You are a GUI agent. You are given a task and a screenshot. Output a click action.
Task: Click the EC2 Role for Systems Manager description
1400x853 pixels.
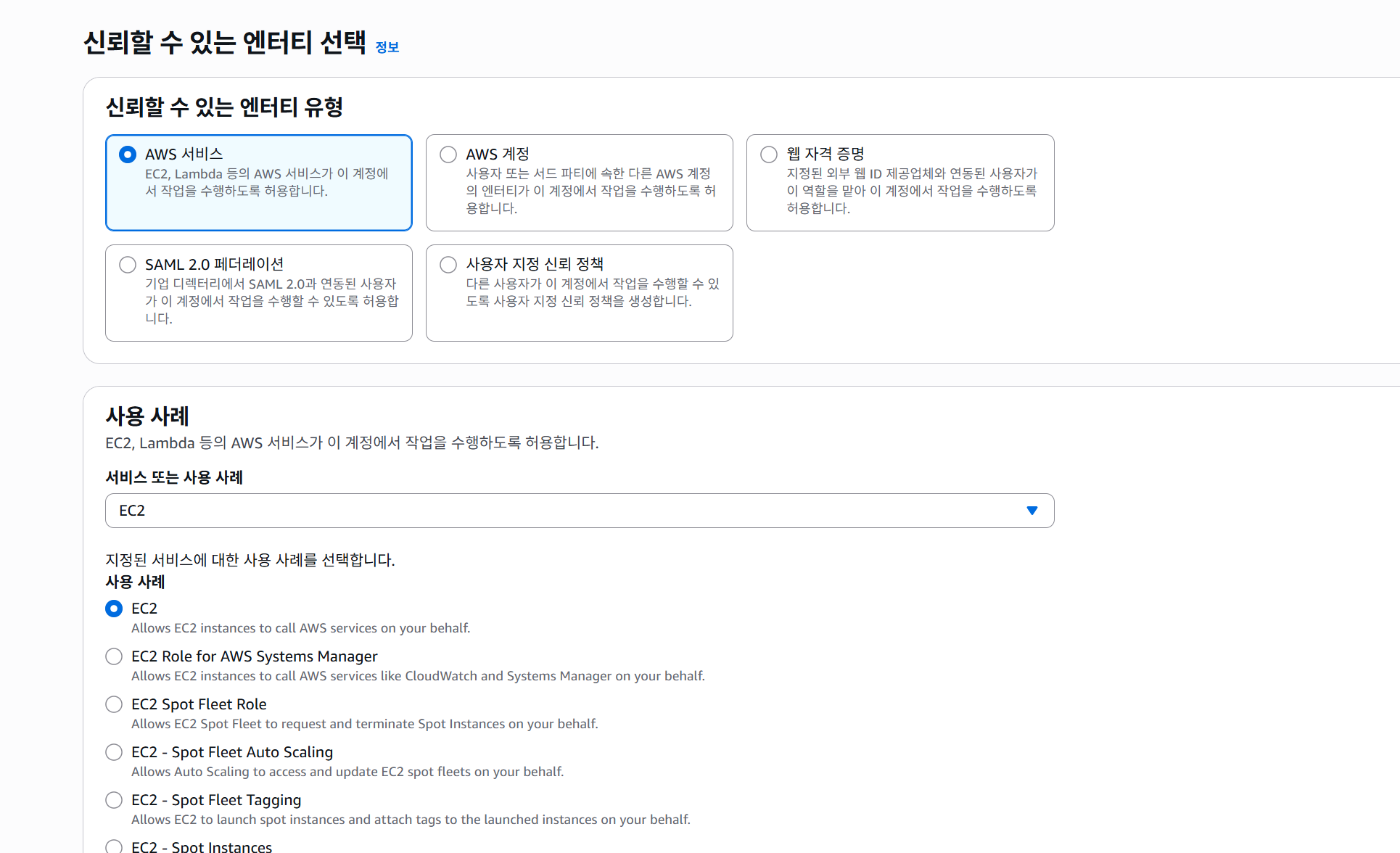click(418, 676)
